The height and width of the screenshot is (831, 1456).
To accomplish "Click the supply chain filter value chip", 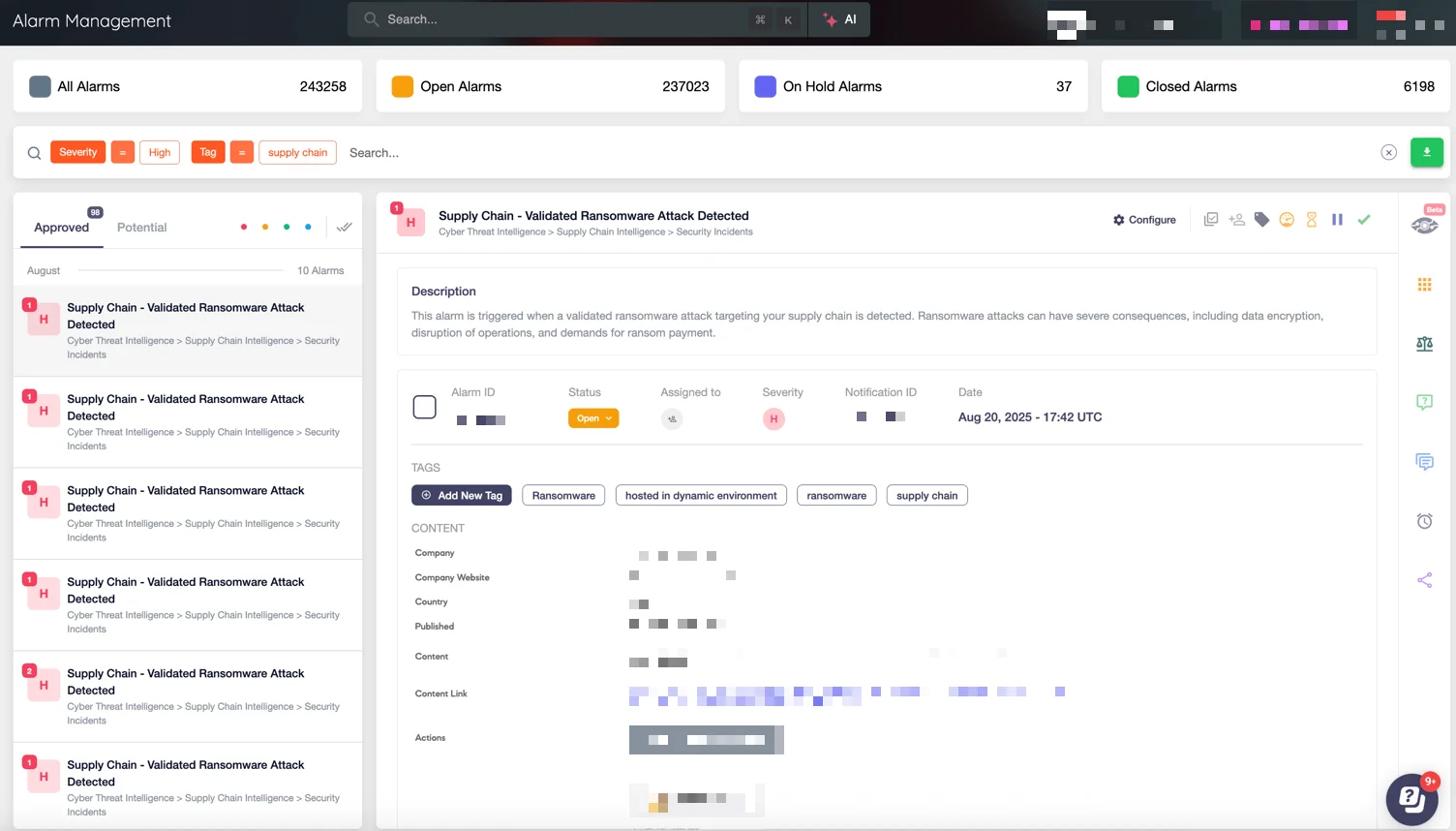I will tap(297, 152).
